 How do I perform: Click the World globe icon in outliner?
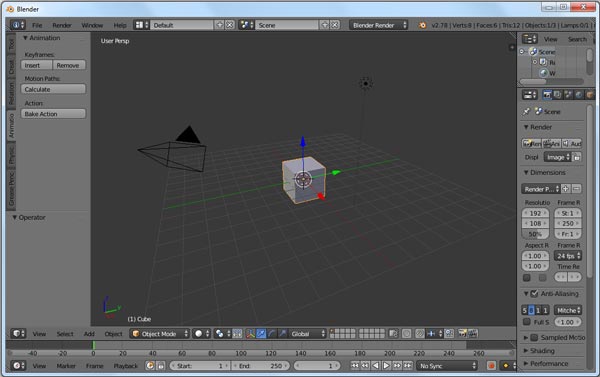coord(543,73)
